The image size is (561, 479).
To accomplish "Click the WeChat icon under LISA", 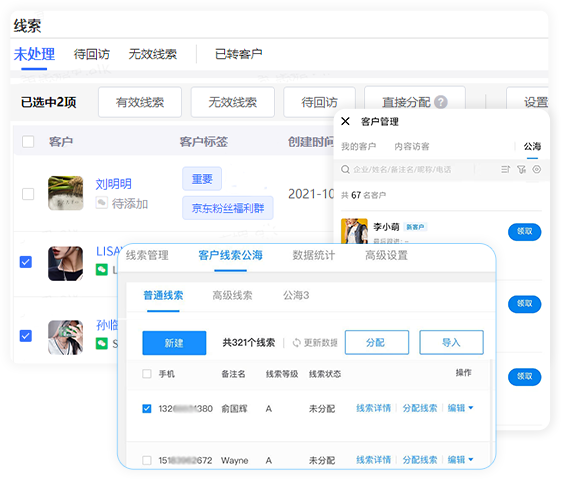I will (102, 269).
